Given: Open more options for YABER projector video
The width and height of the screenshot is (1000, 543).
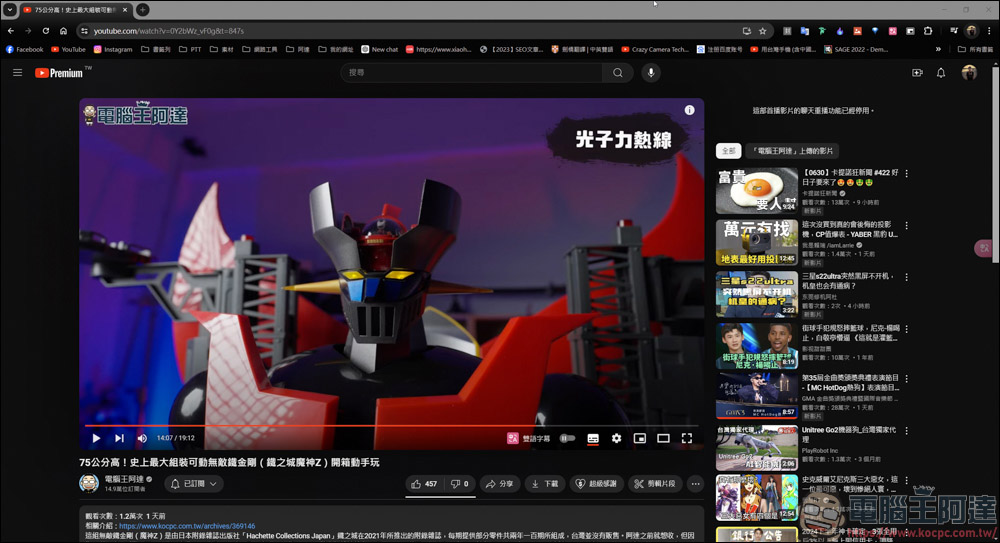Looking at the screenshot, I should [906, 225].
